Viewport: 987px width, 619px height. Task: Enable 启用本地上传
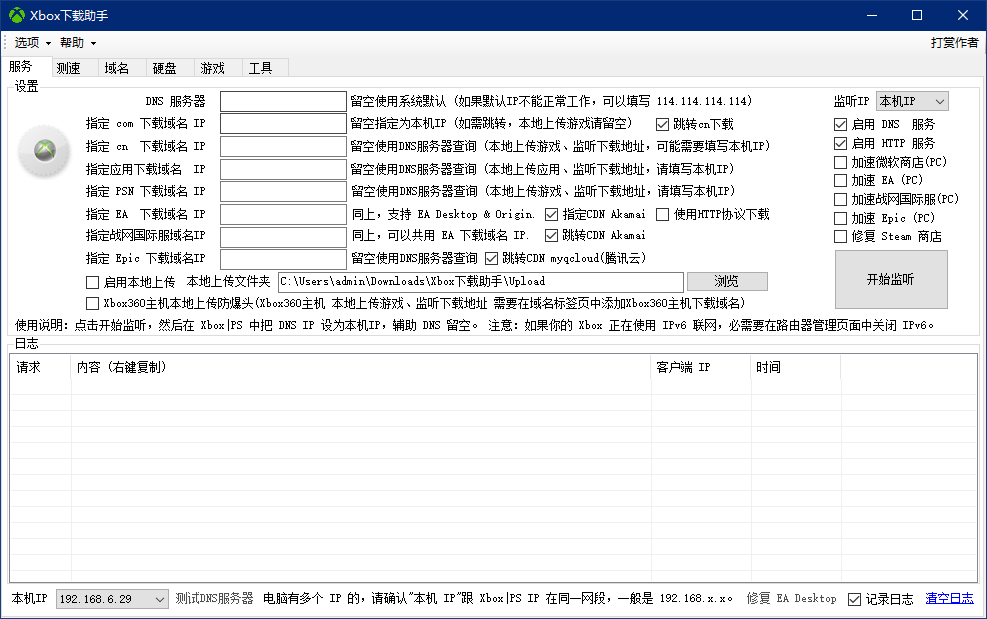tap(91, 281)
